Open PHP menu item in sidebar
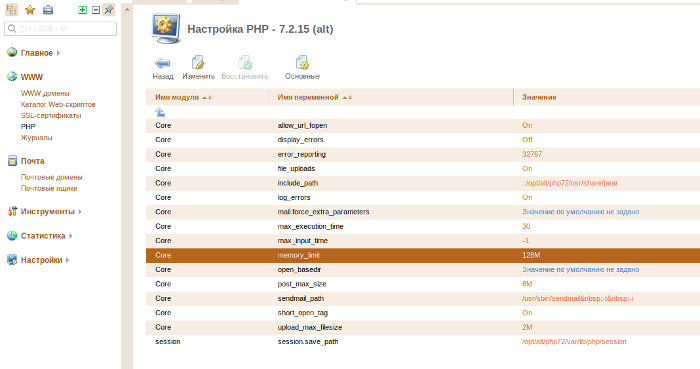700x369 pixels. pos(28,127)
